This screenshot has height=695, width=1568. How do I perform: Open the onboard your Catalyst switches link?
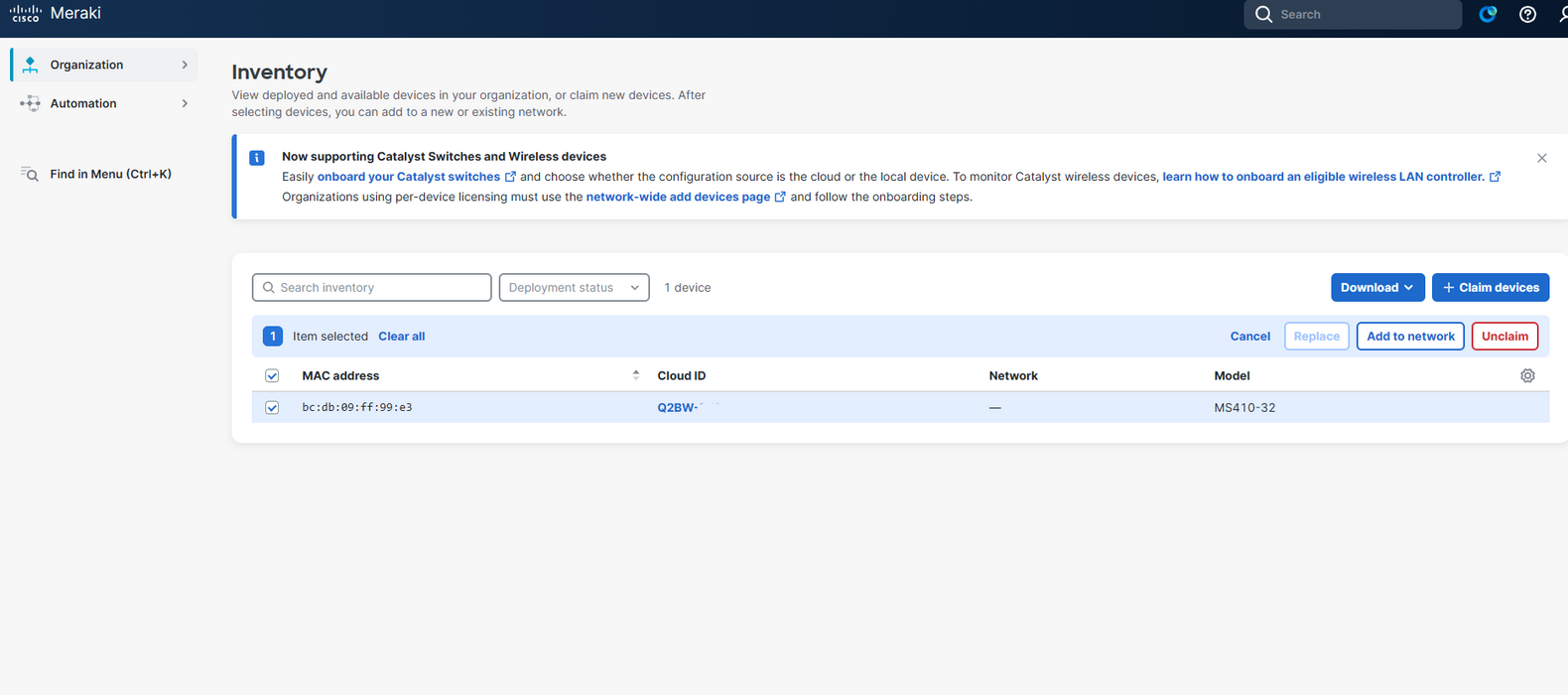(x=409, y=177)
